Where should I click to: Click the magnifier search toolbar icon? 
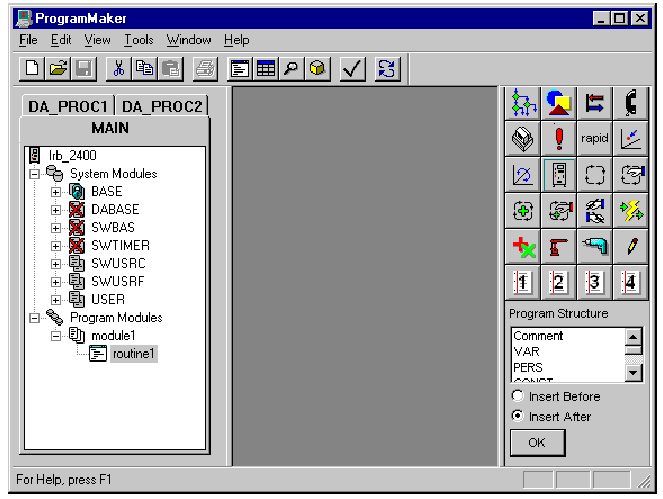click(x=291, y=69)
